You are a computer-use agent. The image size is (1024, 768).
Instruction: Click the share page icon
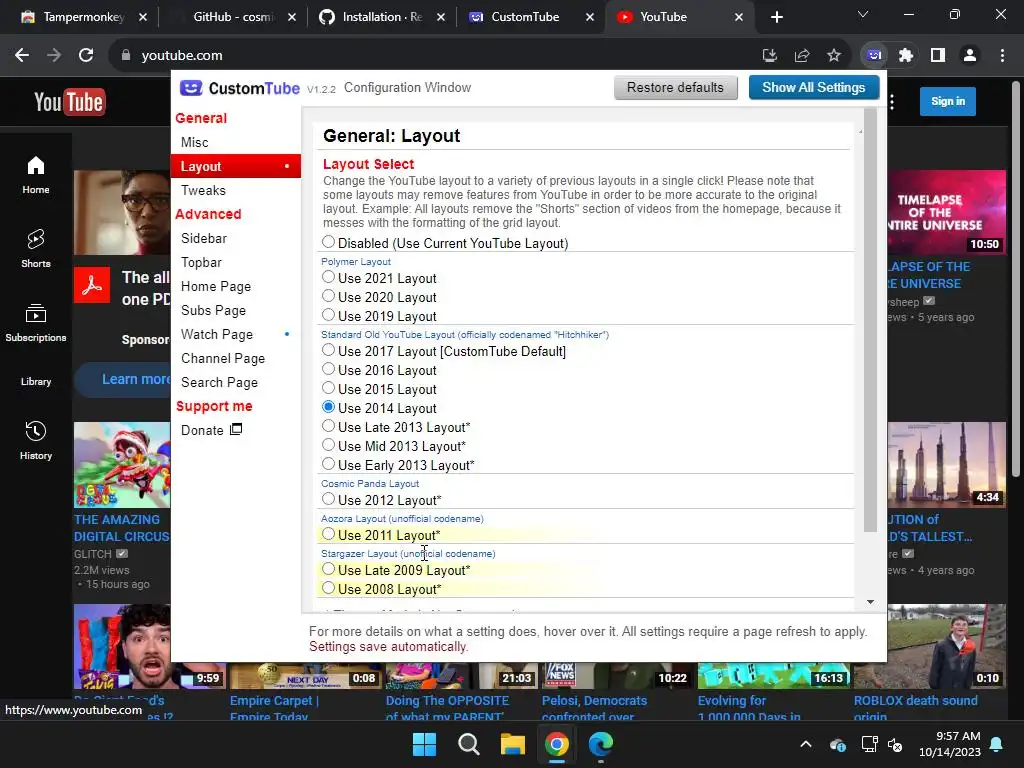[x=802, y=56]
